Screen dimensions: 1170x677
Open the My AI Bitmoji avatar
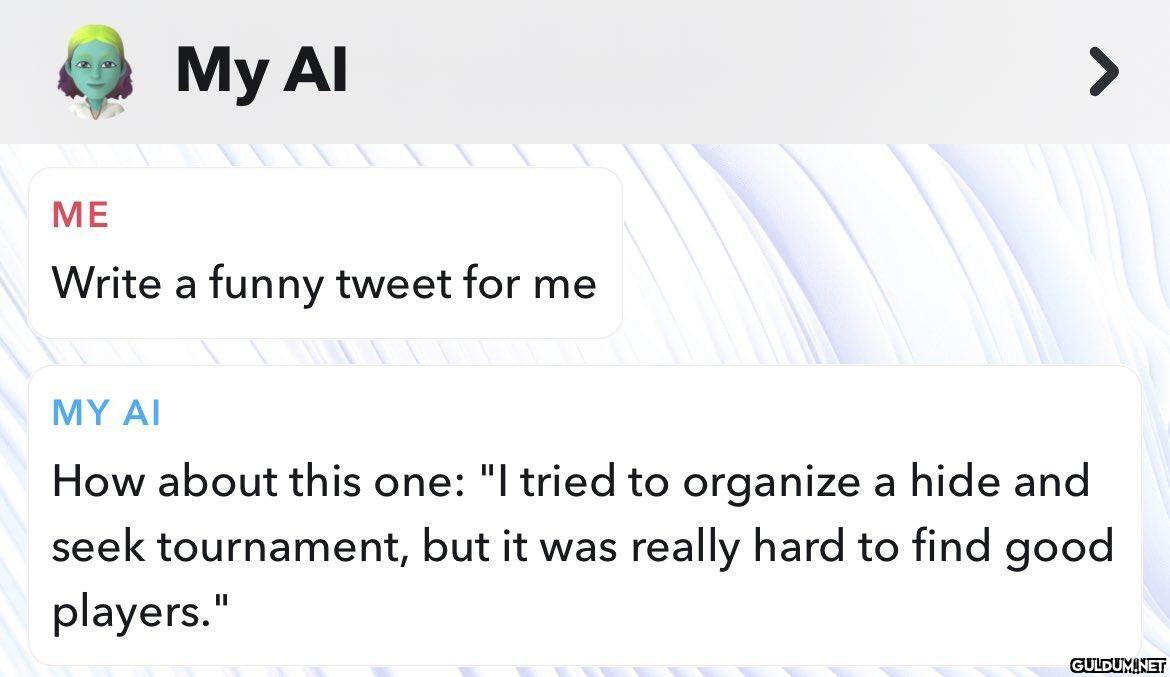(95, 71)
